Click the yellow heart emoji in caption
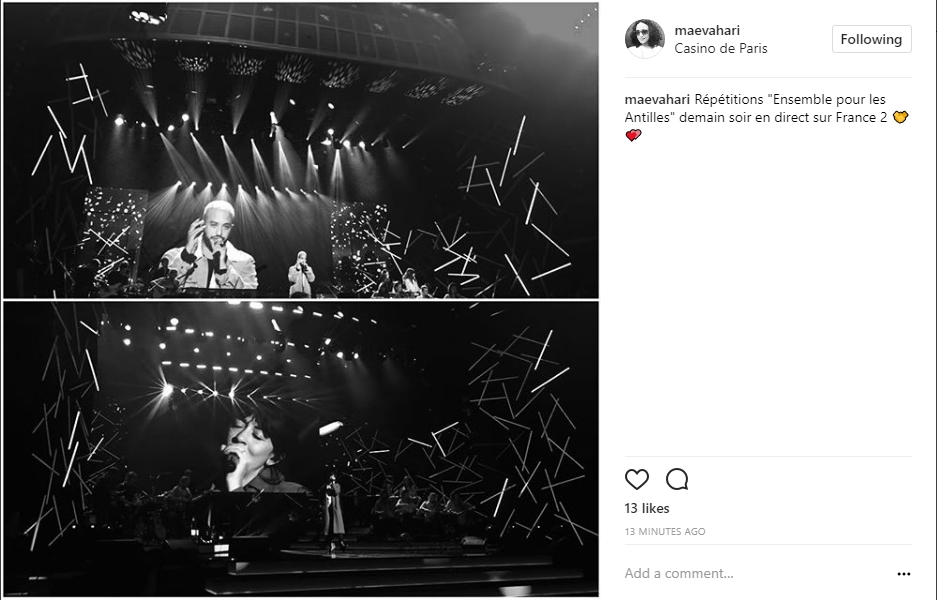Image resolution: width=937 pixels, height=600 pixels. tap(900, 117)
